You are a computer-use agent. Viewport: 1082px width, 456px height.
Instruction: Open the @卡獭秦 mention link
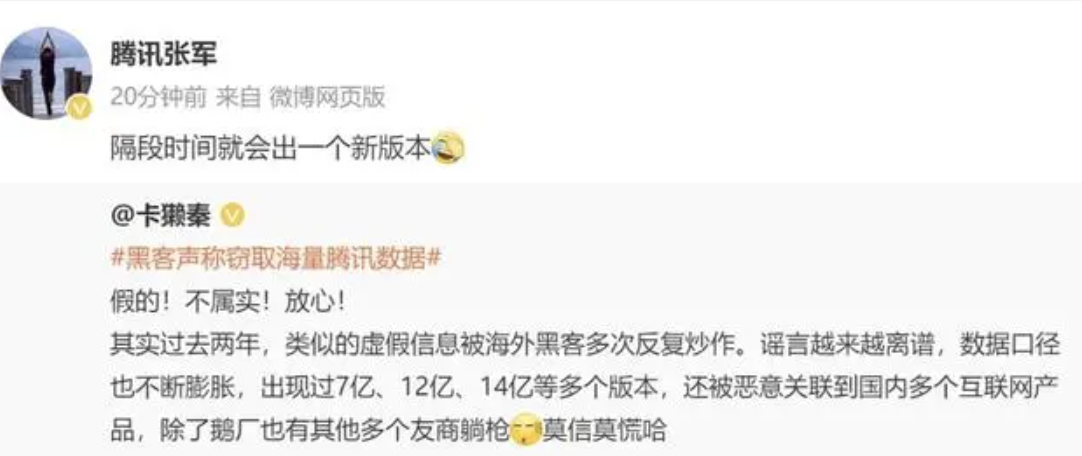click(x=161, y=217)
